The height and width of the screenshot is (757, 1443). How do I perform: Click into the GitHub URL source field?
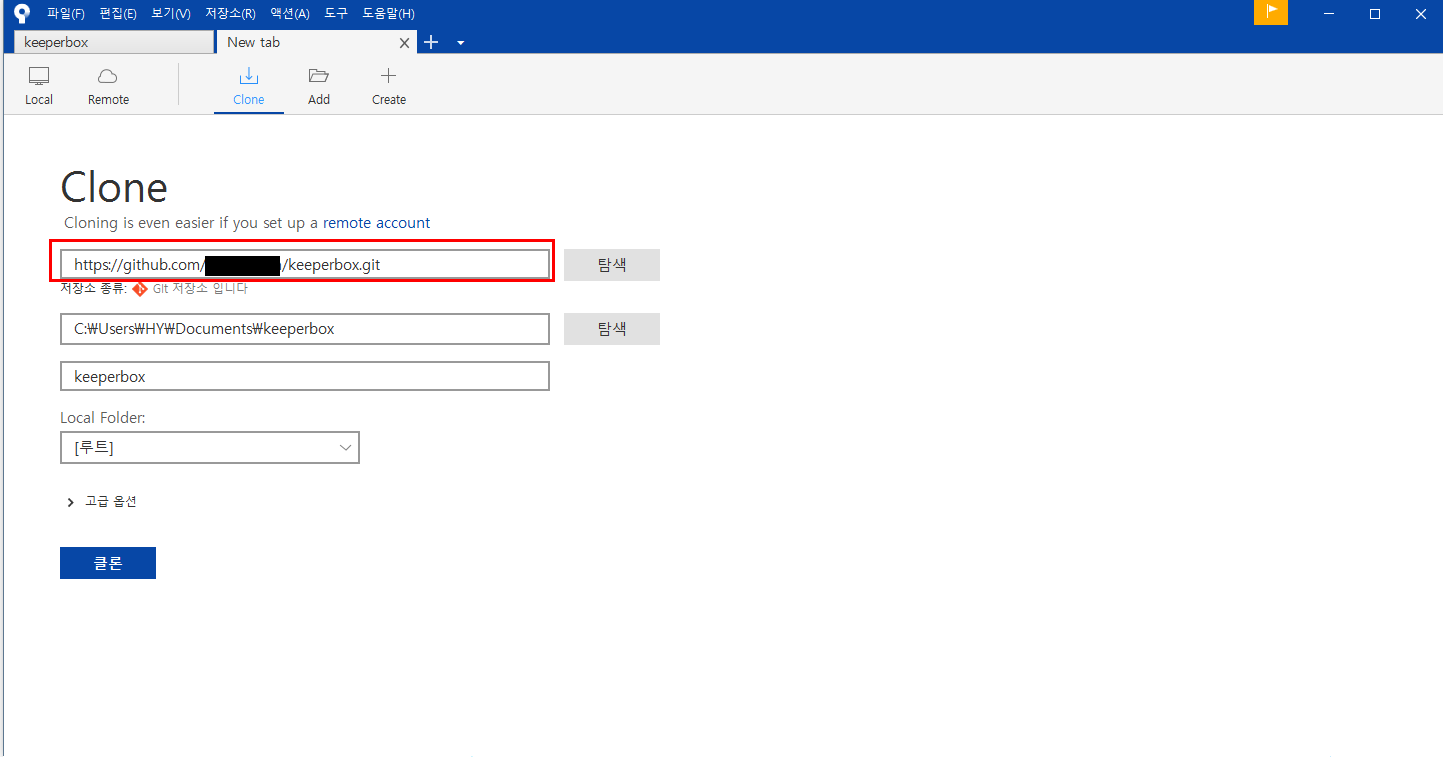pyautogui.click(x=305, y=265)
